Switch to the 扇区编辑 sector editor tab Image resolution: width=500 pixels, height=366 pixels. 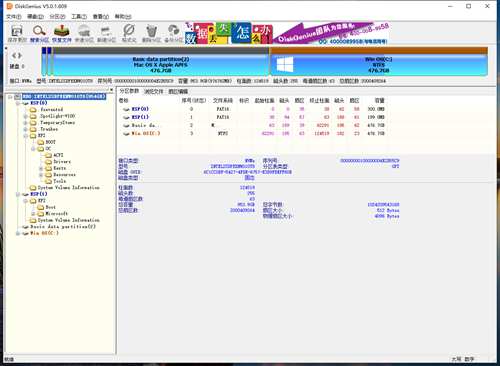pos(178,91)
